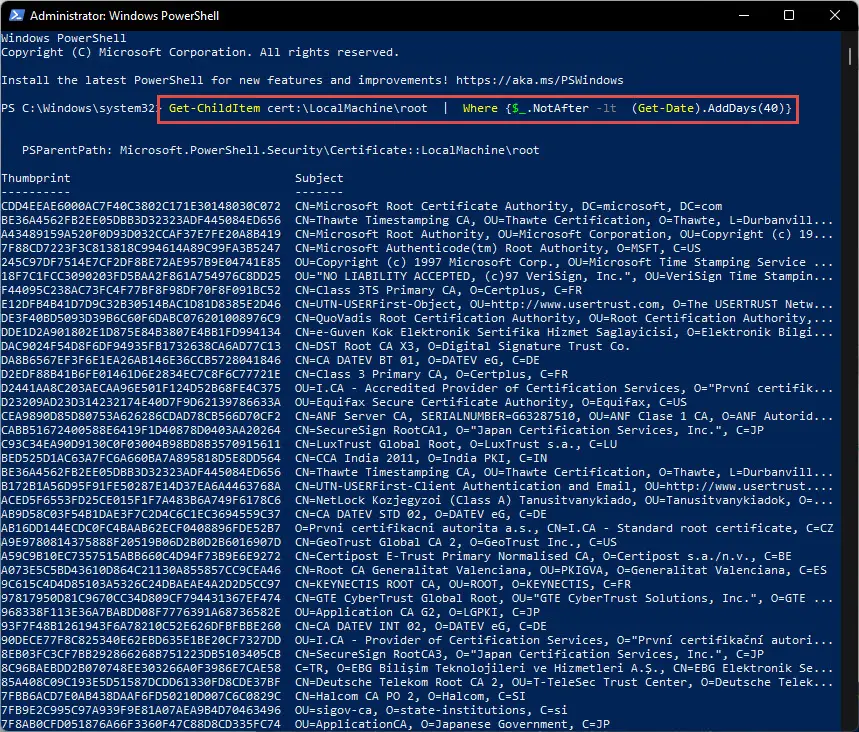
Task: Click CN=KEYNECTIS ROOT CA subject
Action: click(462, 584)
